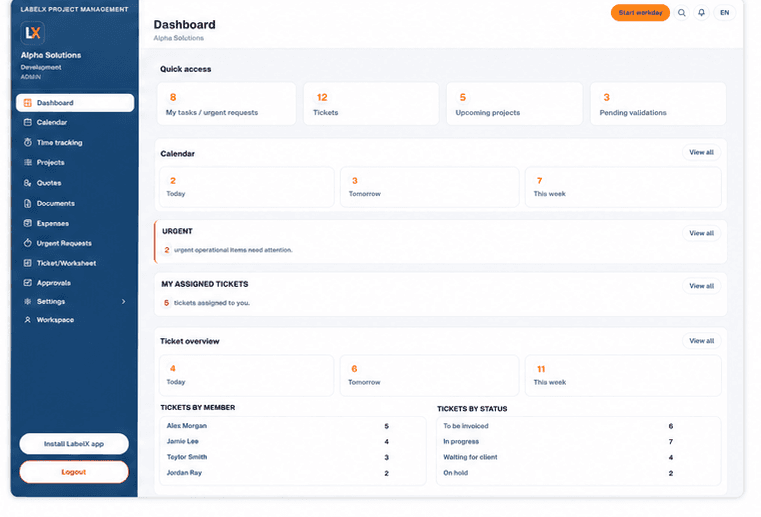
Task: Click Alpha Solutions breadcrumb under Dashboard
Action: tap(179, 38)
